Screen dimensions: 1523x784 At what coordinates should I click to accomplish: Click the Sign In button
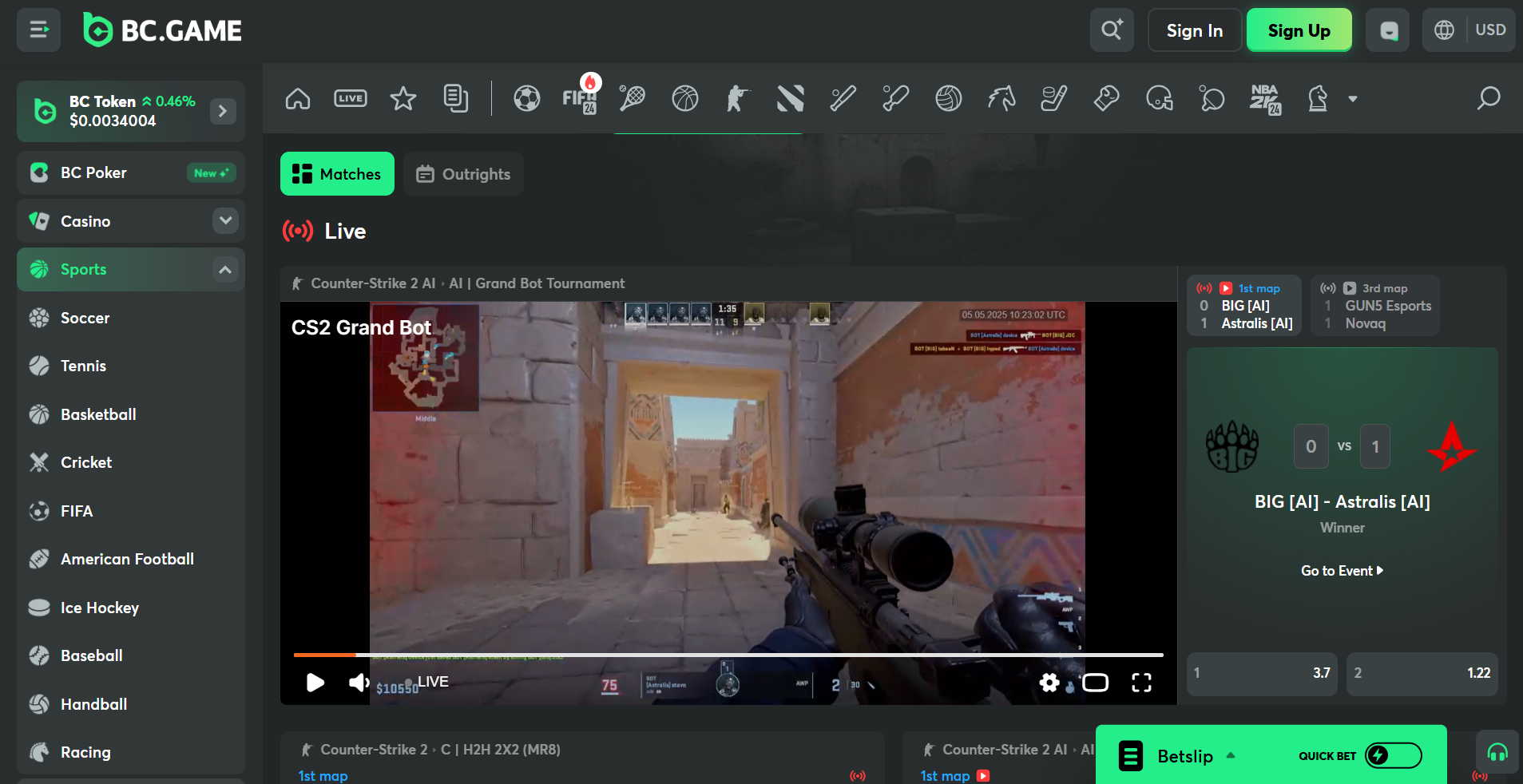coord(1195,30)
